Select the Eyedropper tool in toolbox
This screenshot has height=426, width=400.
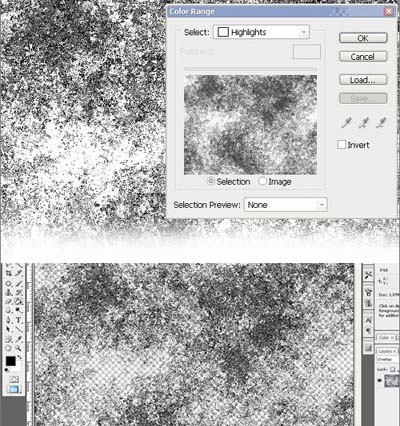click(18, 339)
